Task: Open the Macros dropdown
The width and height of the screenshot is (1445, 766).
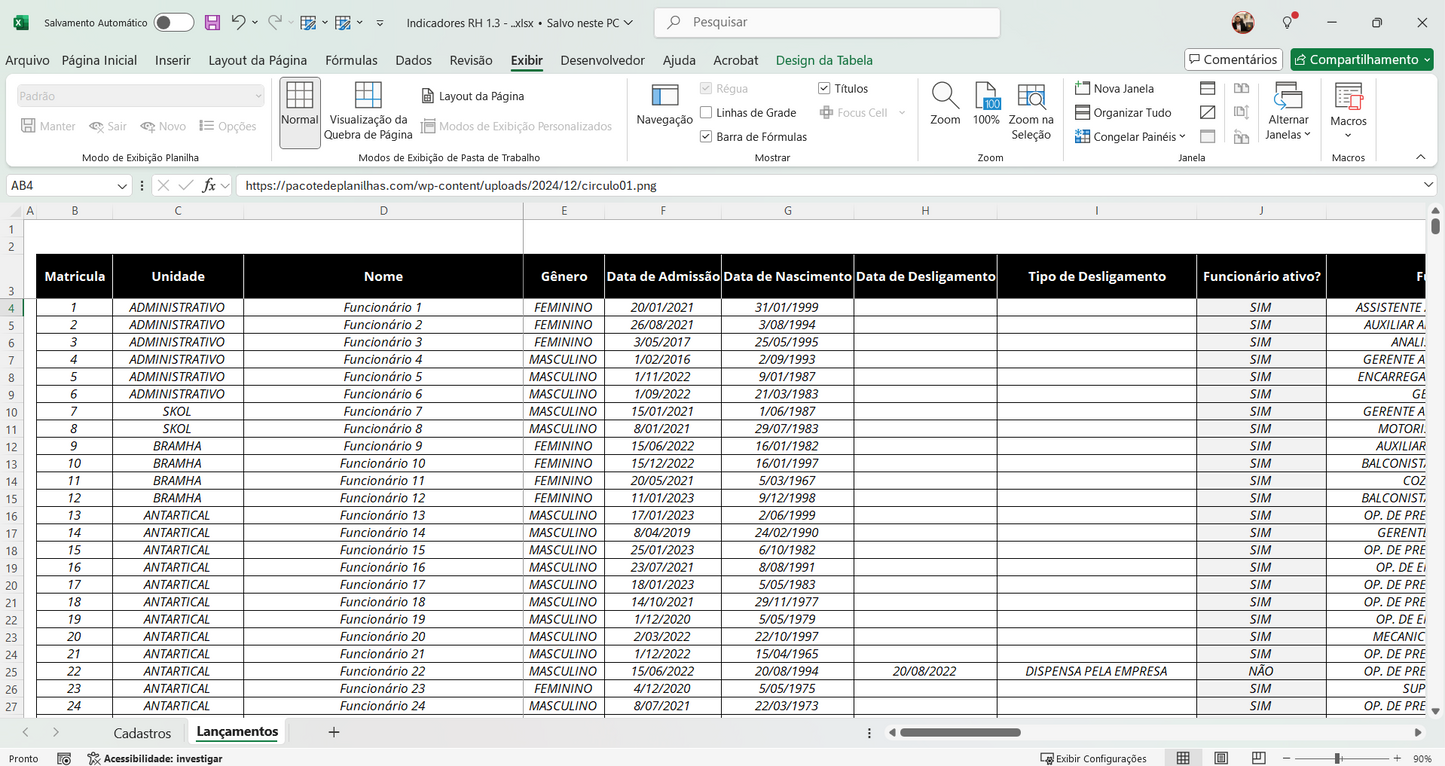Action: (1348, 135)
